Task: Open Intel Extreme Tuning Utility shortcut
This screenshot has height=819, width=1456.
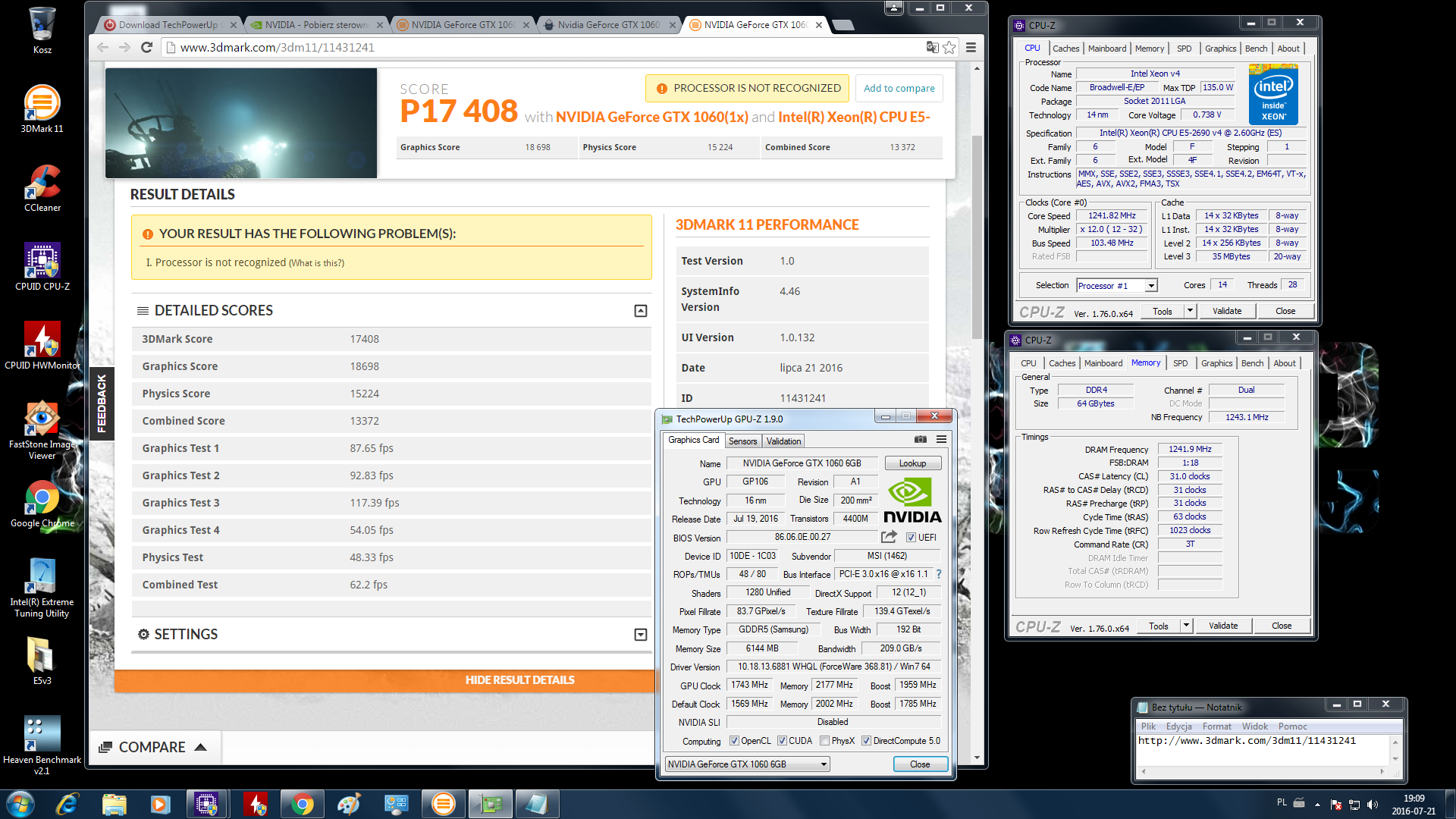Action: click(42, 588)
